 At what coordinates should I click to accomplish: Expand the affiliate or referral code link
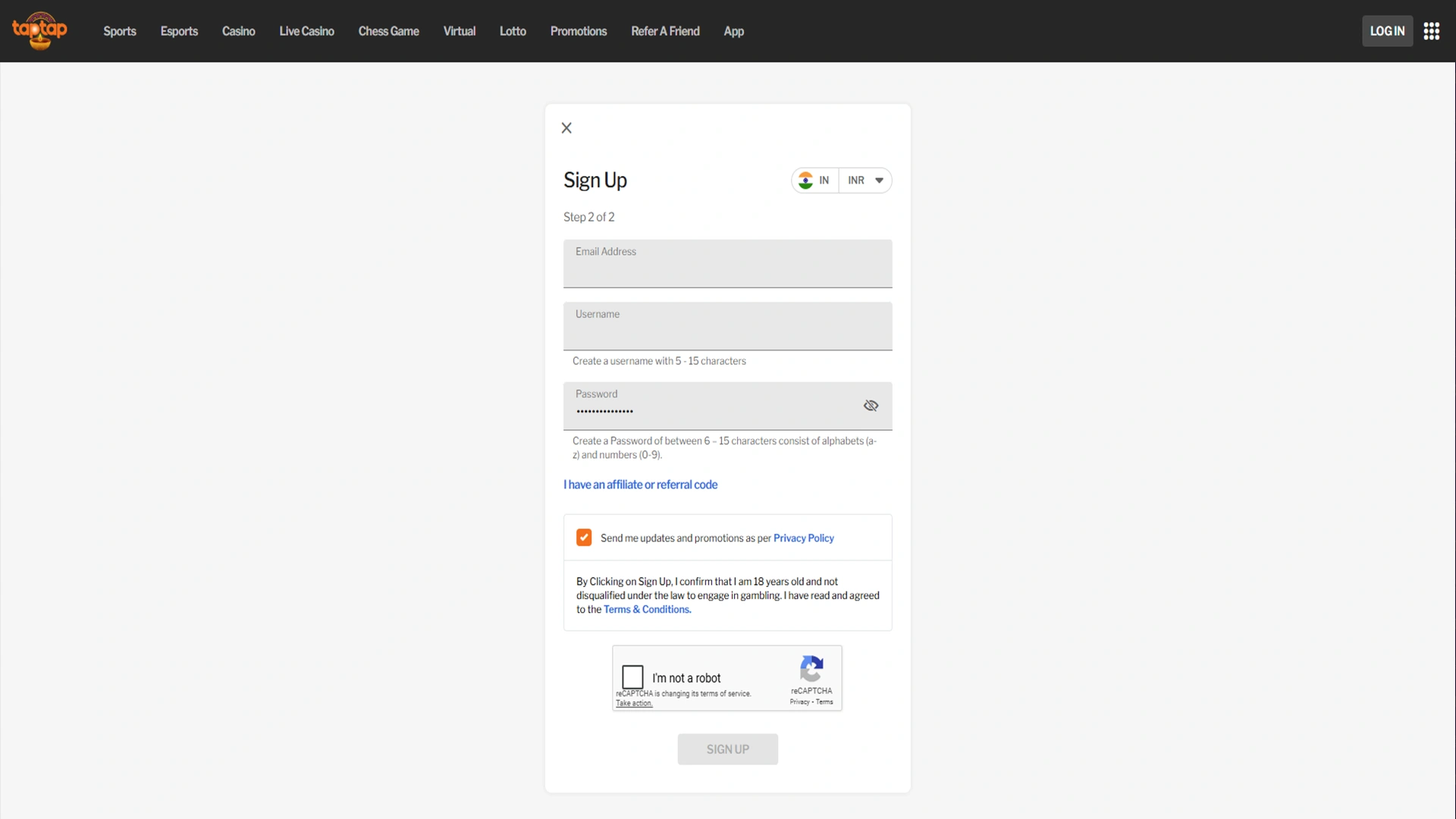[640, 485]
